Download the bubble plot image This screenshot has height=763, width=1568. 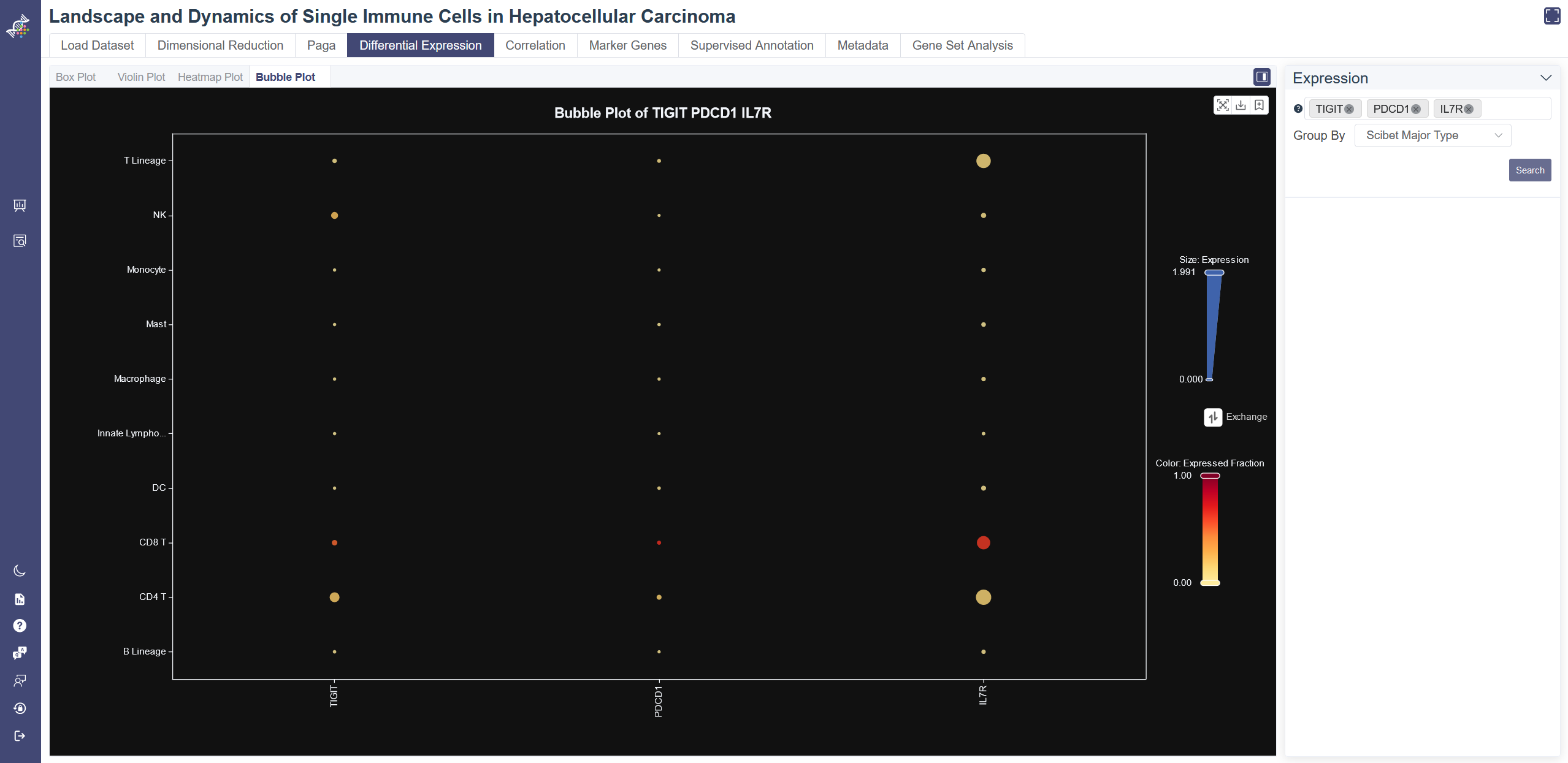pos(1241,105)
